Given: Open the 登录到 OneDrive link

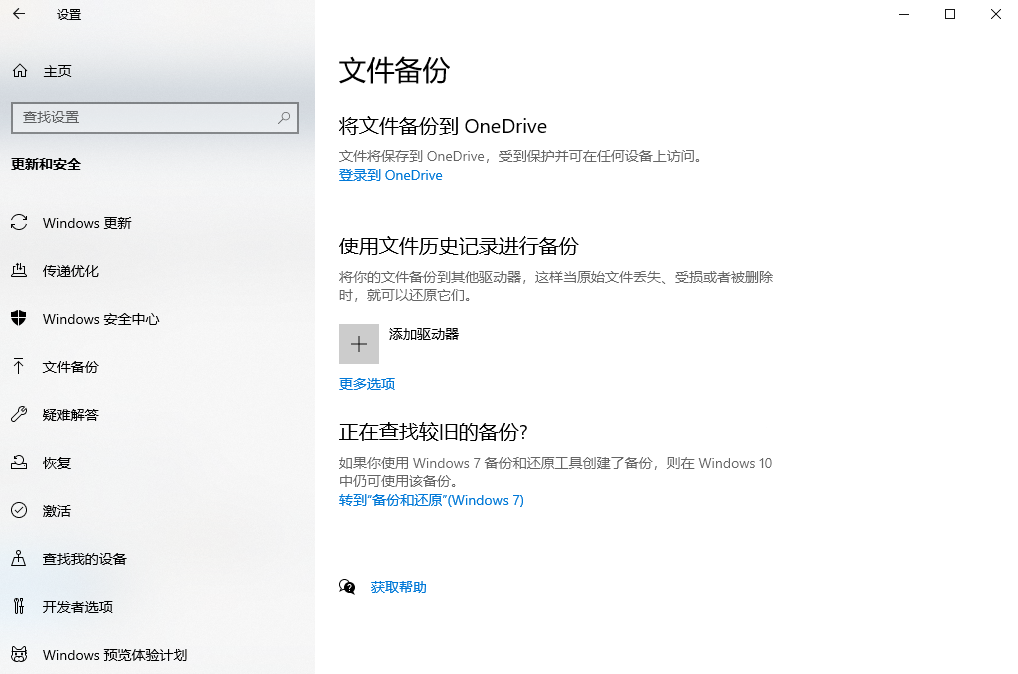Looking at the screenshot, I should tap(390, 175).
